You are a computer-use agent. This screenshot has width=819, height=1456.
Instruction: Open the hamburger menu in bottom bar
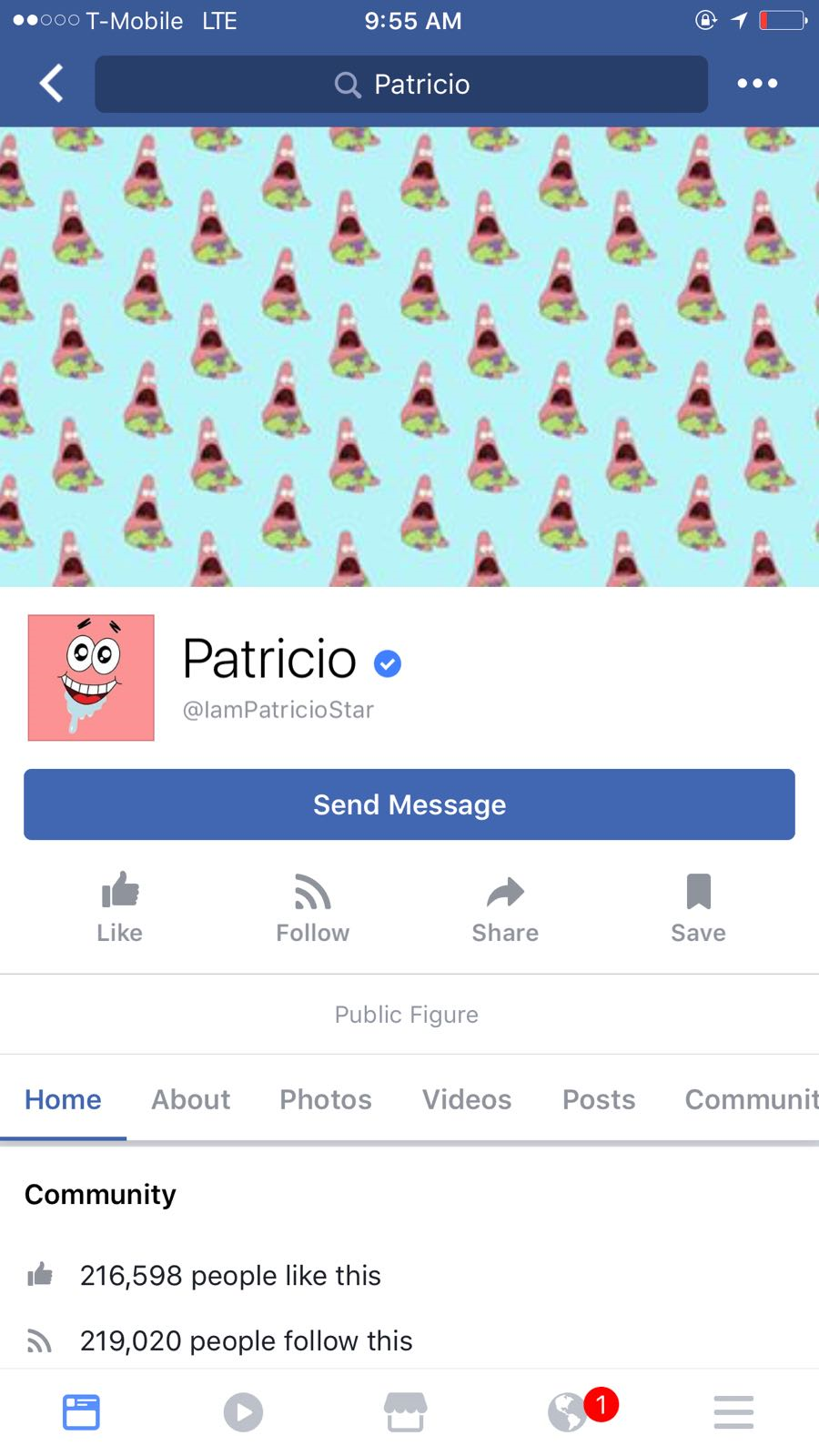[x=733, y=1412]
